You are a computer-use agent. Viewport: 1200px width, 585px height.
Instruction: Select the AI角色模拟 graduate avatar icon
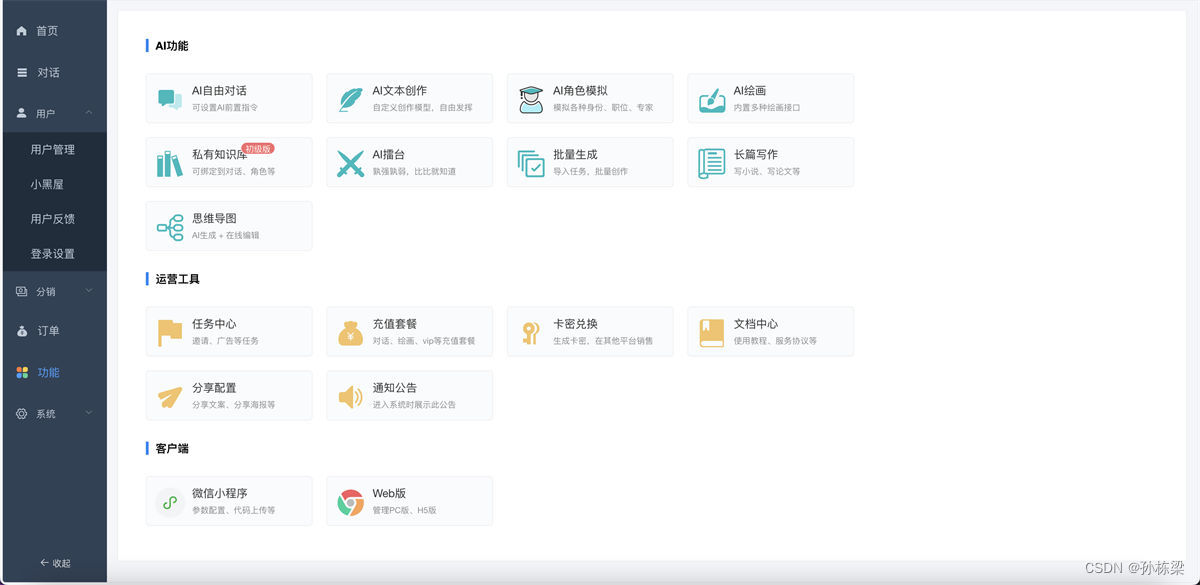pyautogui.click(x=531, y=99)
